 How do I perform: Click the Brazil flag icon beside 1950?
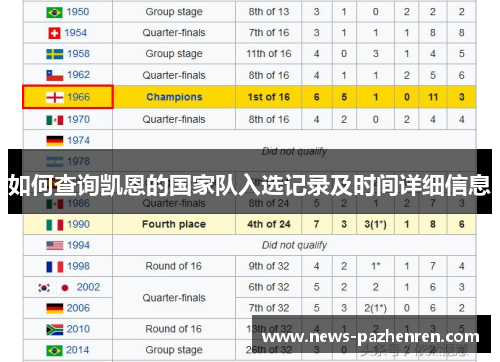tap(54, 12)
